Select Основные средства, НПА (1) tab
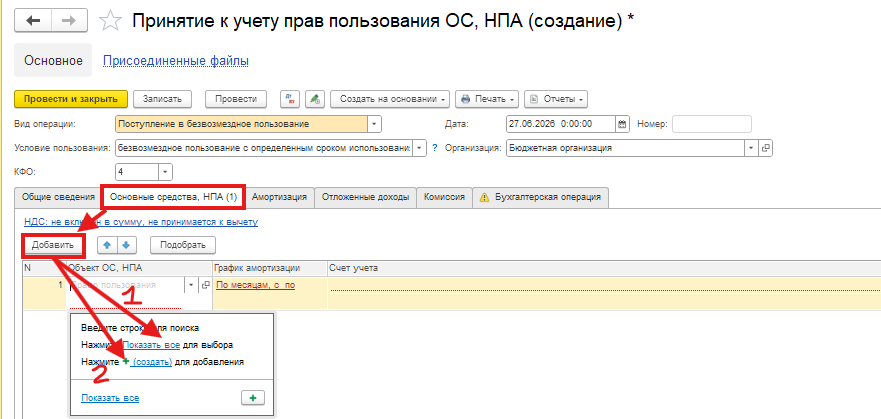This screenshot has height=419, width=881. [173, 197]
